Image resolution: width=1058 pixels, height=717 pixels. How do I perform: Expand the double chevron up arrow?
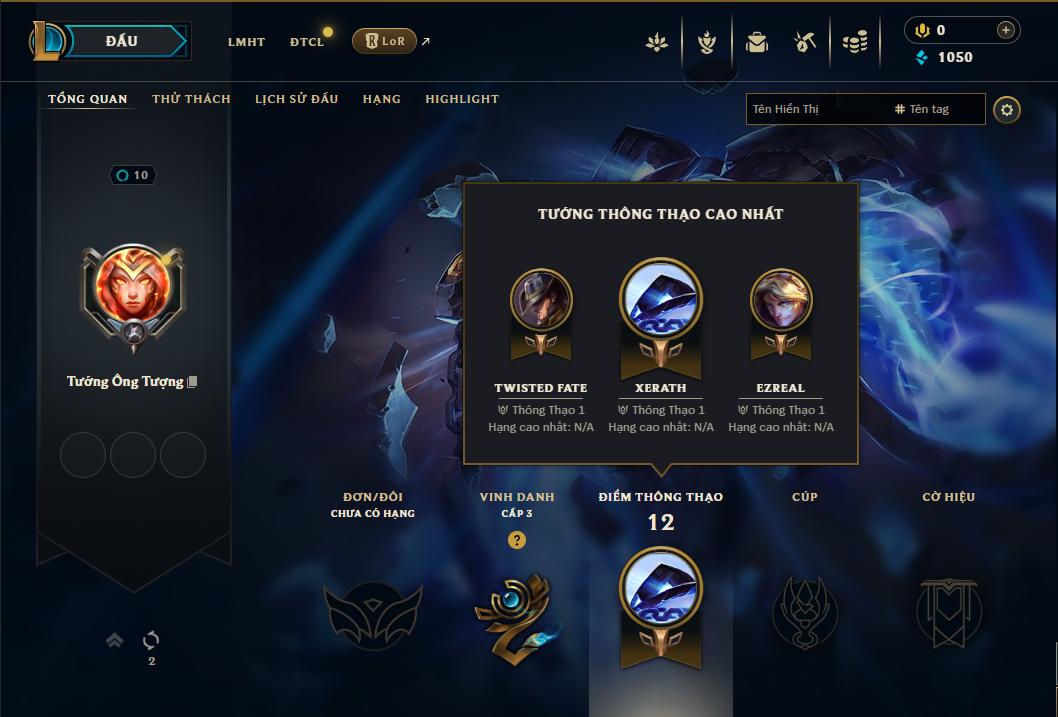click(x=115, y=639)
